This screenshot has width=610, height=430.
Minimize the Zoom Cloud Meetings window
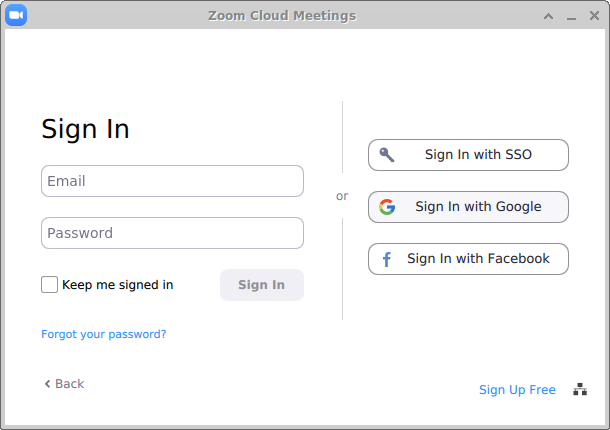point(571,16)
